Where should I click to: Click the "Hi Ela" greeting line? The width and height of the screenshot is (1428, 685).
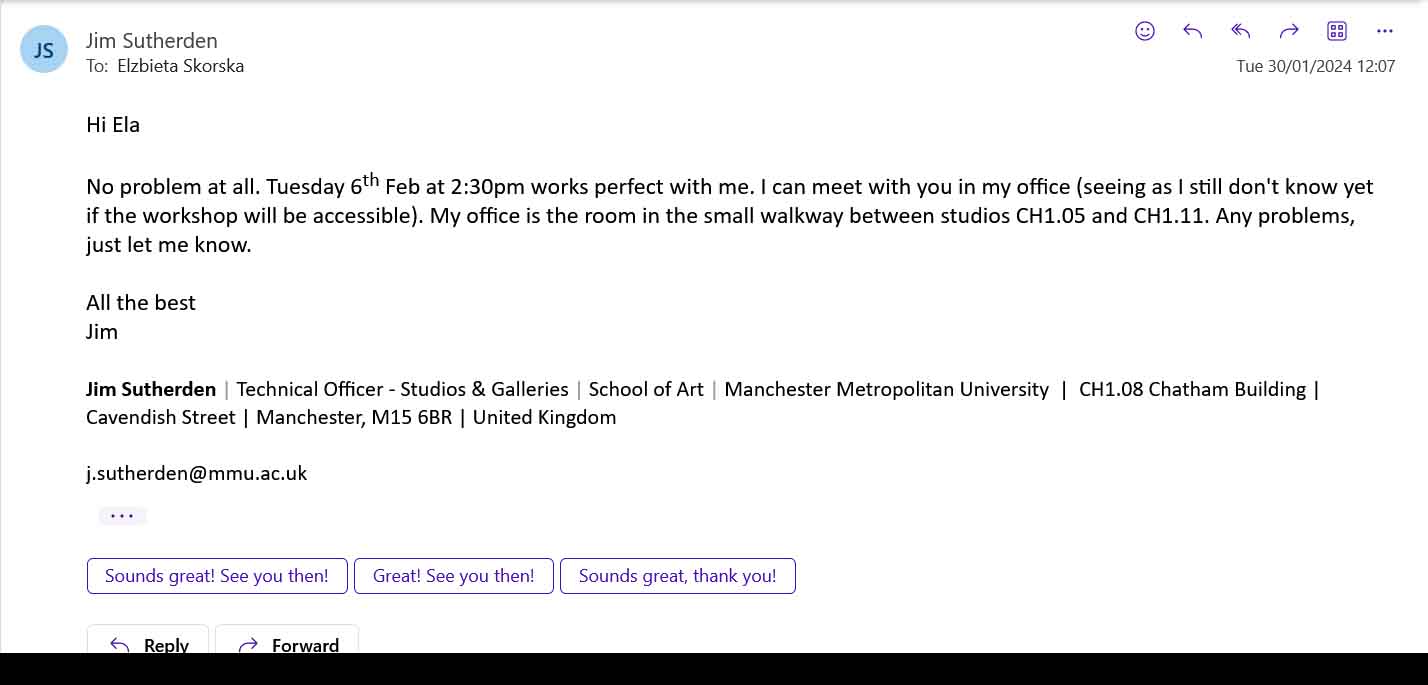pos(113,125)
